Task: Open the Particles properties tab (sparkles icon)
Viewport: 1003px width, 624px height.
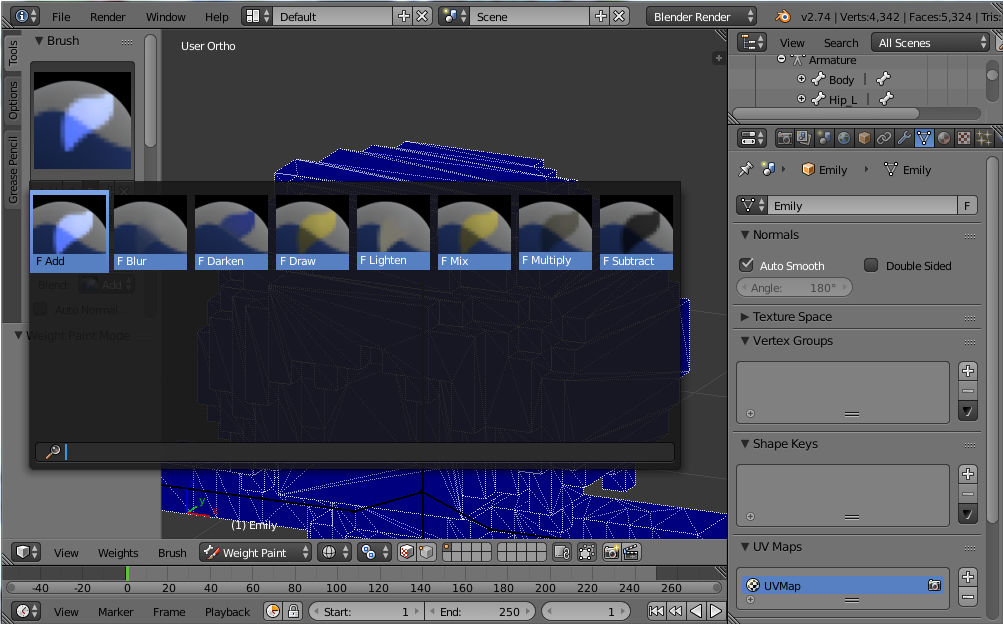Action: 983,138
